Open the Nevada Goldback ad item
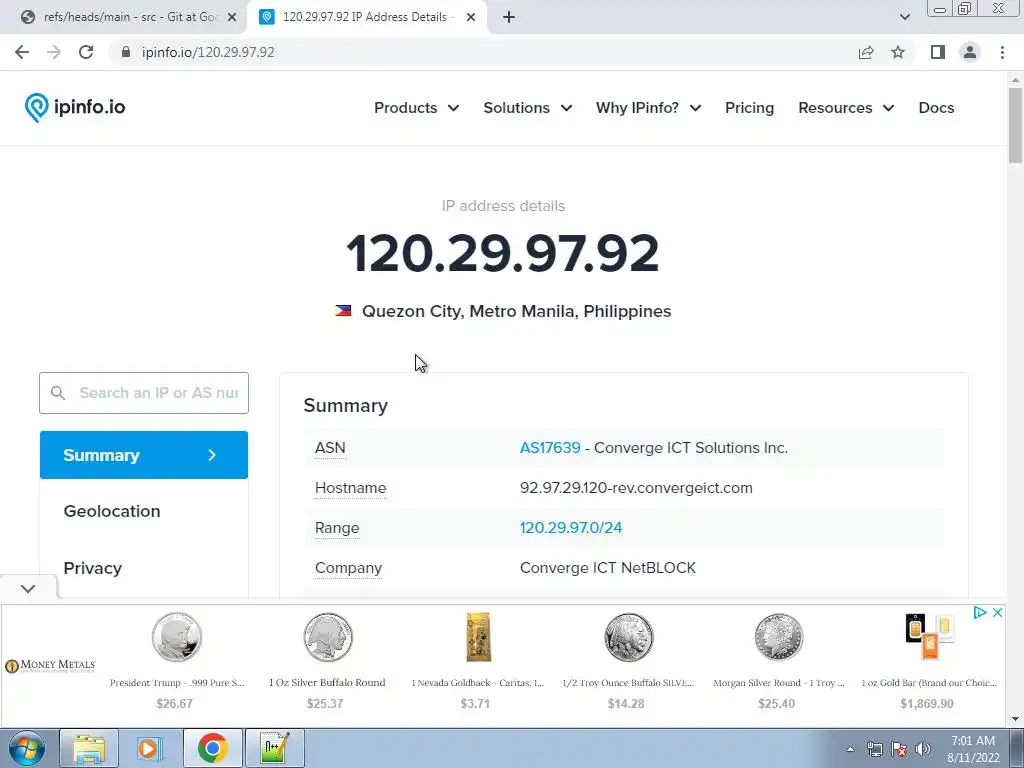Image resolution: width=1024 pixels, height=768 pixels. pyautogui.click(x=477, y=660)
